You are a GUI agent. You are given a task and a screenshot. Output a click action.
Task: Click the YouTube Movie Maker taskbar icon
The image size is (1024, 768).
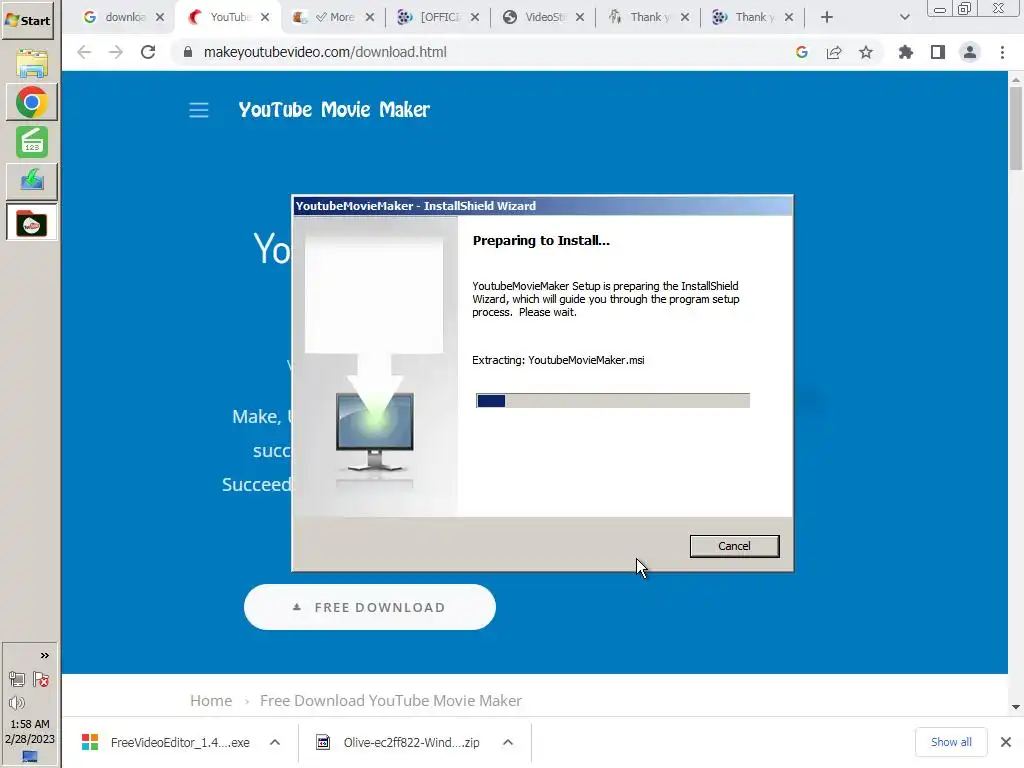point(31,222)
